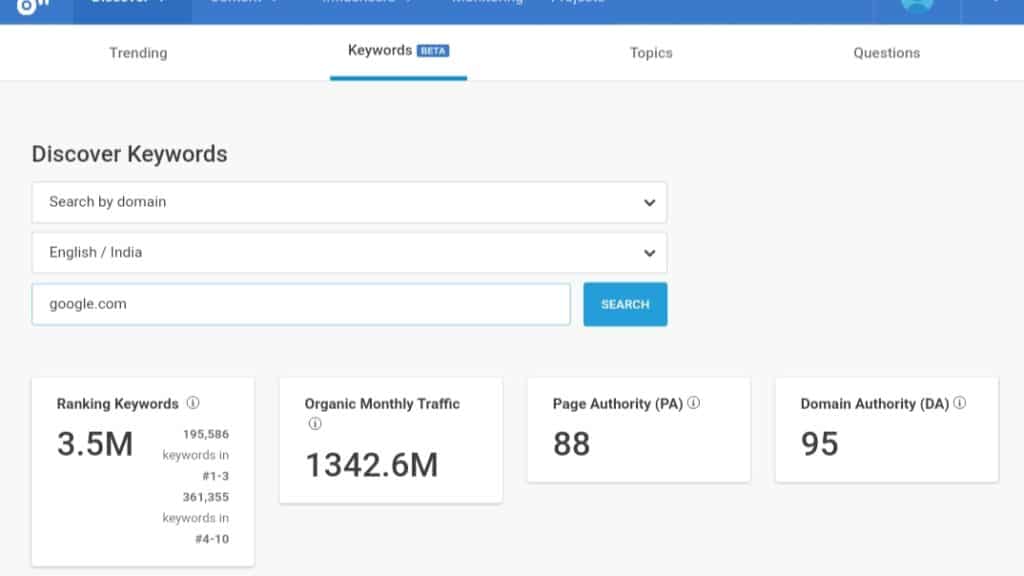Click the BETA badge on Keywords tab
The width and height of the screenshot is (1024, 576).
pos(434,51)
